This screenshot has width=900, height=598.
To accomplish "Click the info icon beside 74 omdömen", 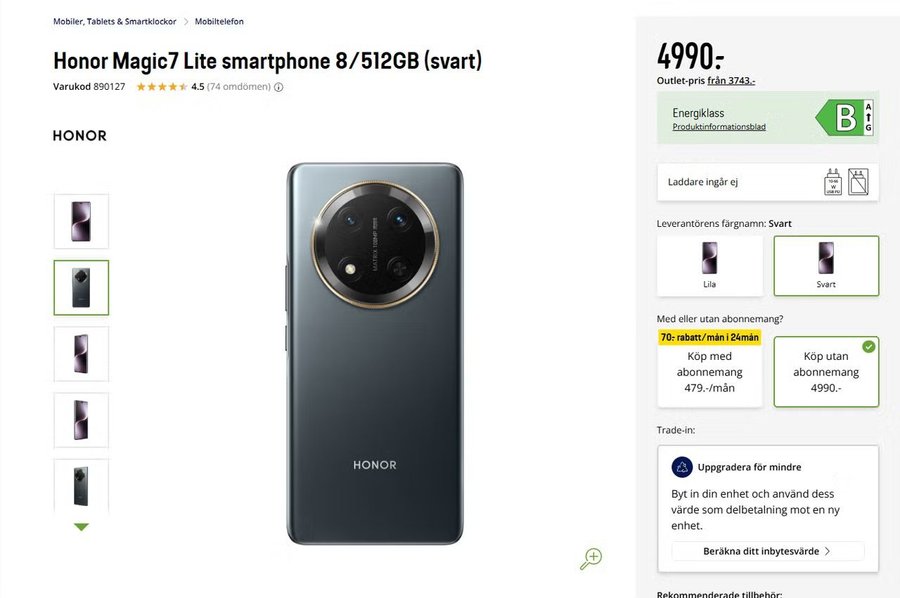I will (279, 87).
